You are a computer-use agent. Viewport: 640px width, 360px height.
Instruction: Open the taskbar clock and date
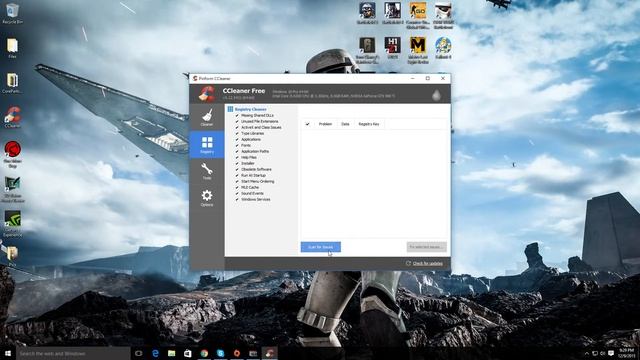pos(626,353)
